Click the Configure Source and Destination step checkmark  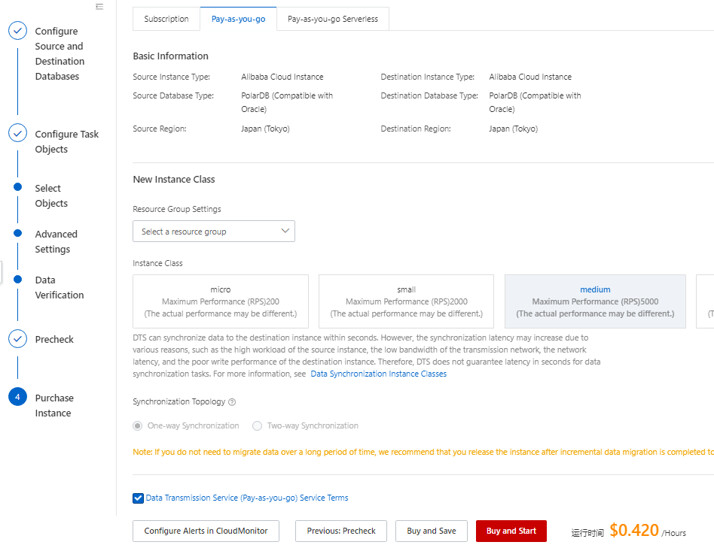17,31
